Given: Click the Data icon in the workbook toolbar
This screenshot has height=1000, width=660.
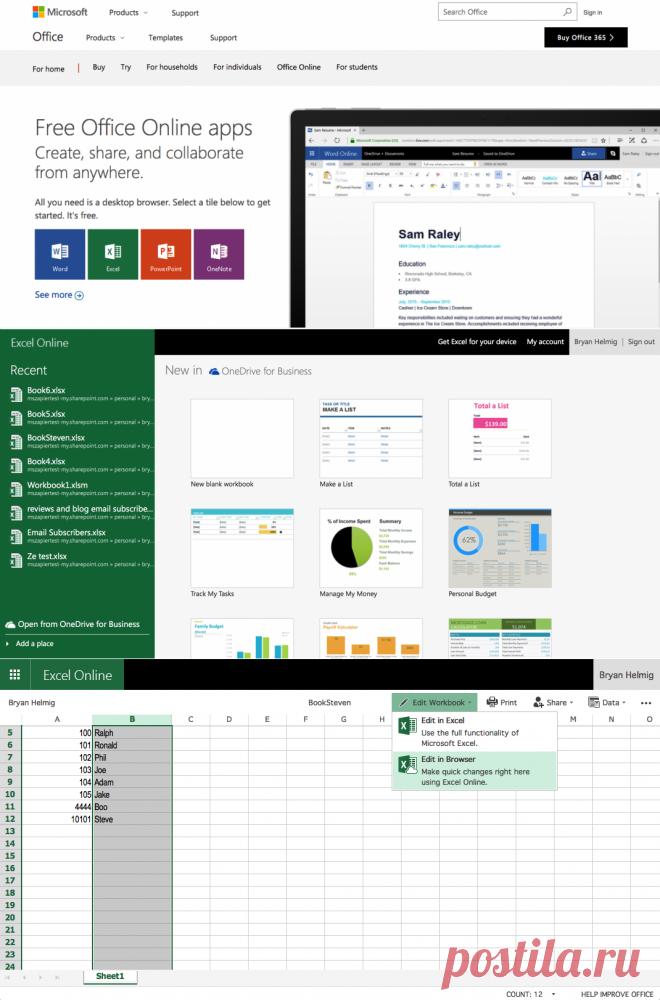Looking at the screenshot, I should click(x=594, y=702).
